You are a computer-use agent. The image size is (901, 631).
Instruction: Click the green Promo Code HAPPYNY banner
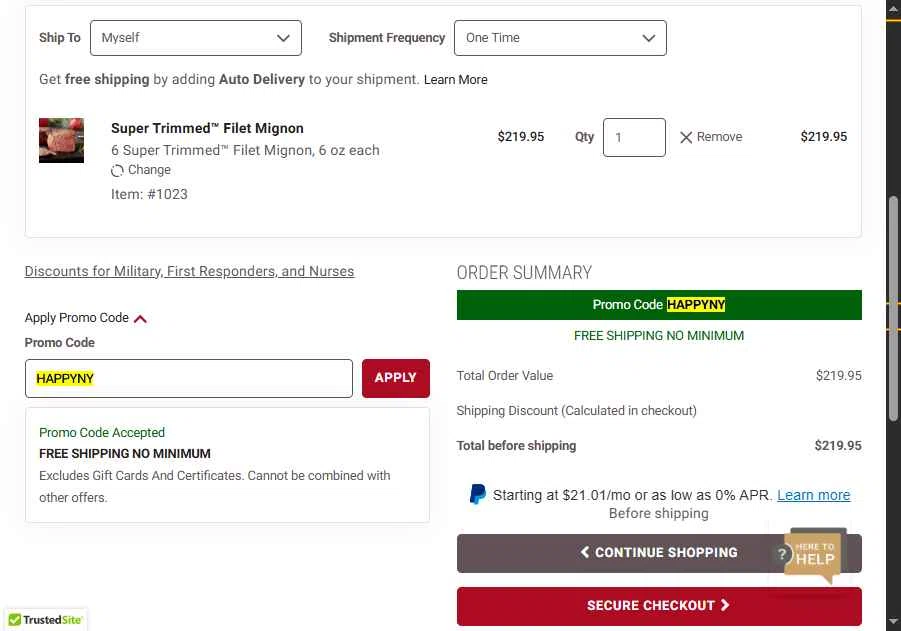coord(658,305)
